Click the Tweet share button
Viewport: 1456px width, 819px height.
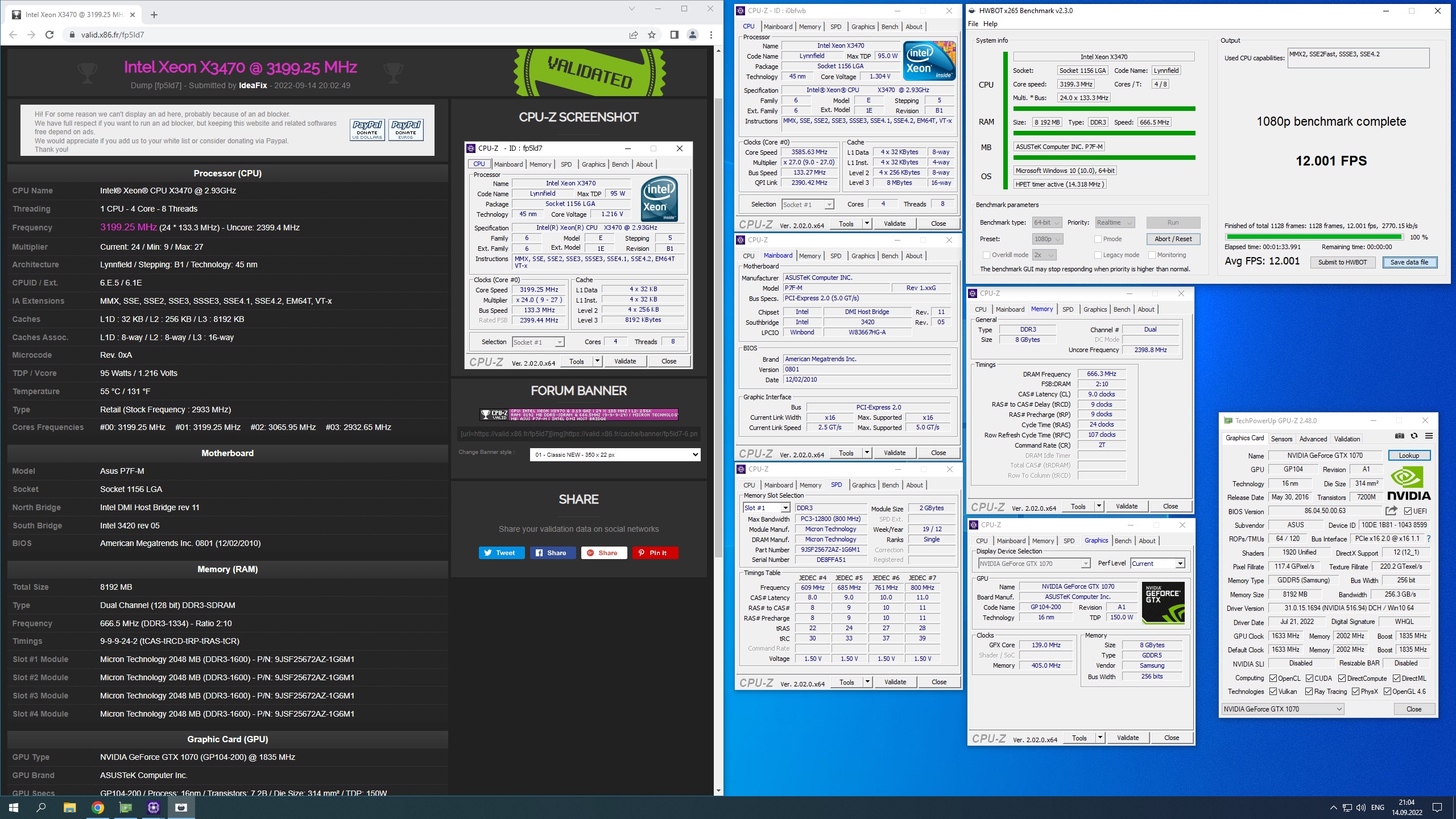501,553
